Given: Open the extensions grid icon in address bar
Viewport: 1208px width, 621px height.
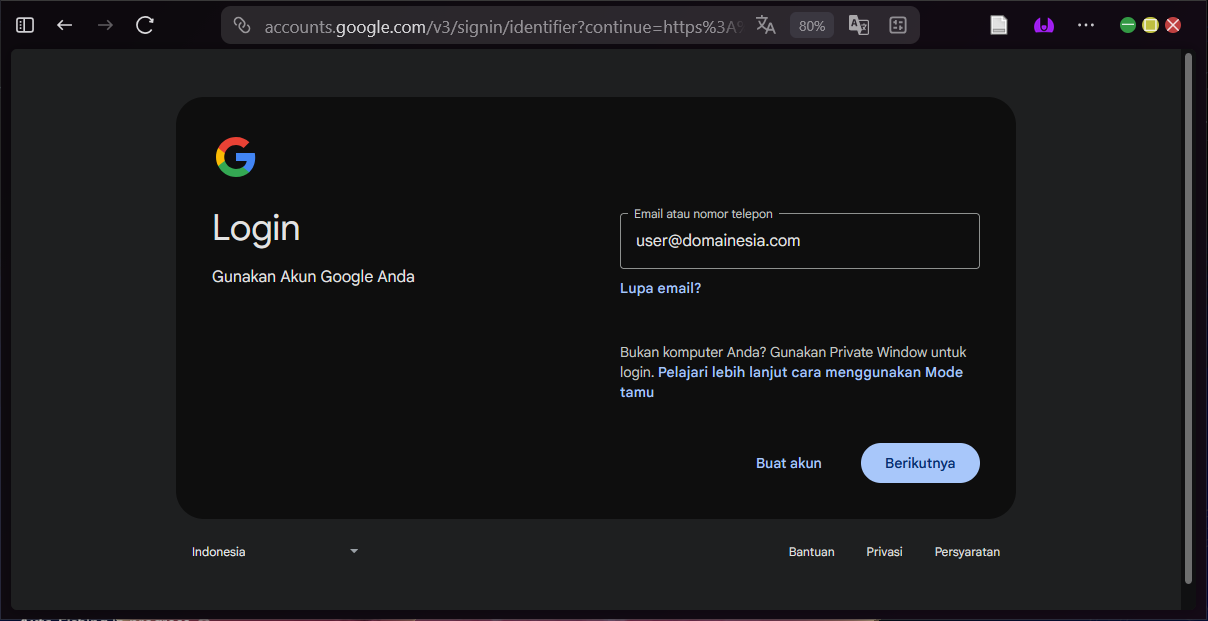Looking at the screenshot, I should [897, 25].
